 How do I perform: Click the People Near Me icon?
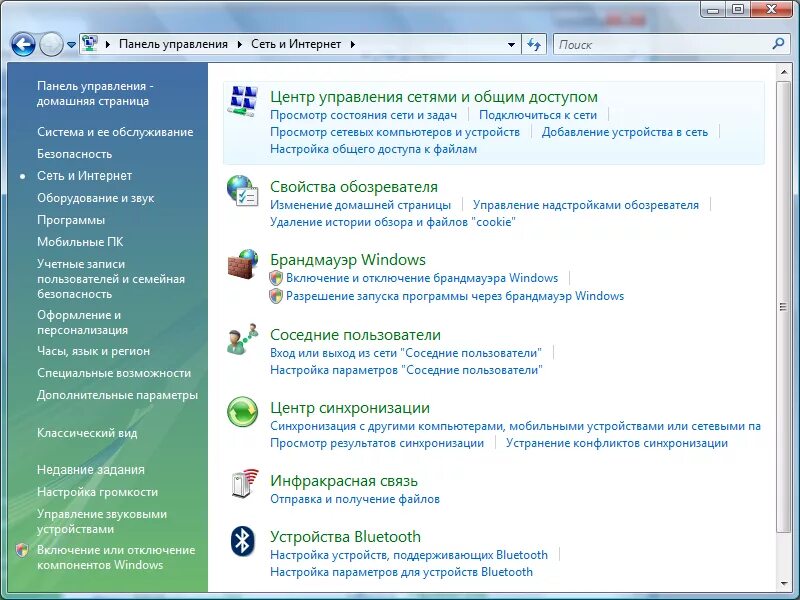click(242, 339)
